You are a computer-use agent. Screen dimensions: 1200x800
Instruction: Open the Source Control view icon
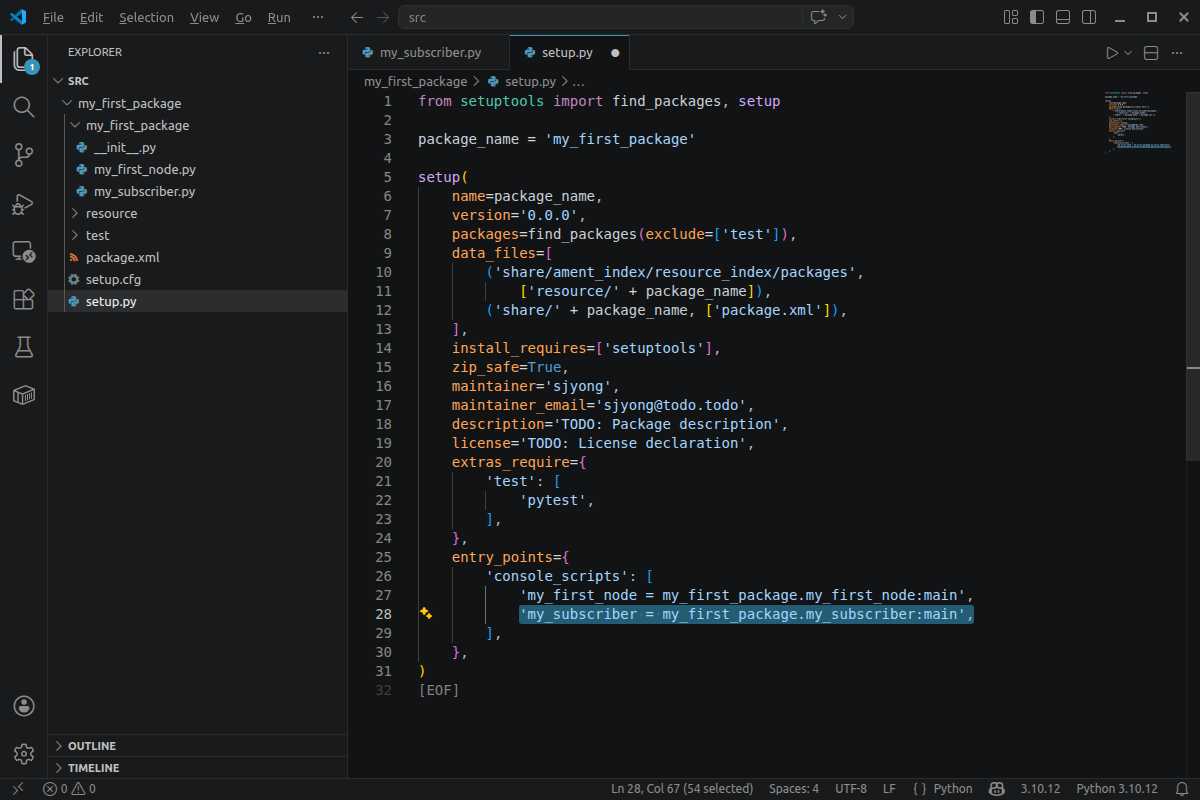pyautogui.click(x=24, y=155)
